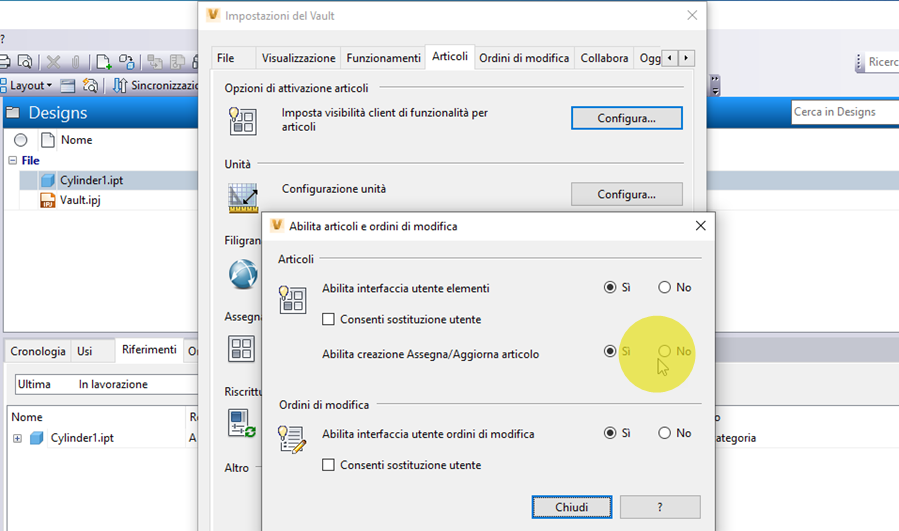Check Consenti sostituzione utente under Ordini di modifica
Viewport: 899px width, 531px height.
click(328, 465)
